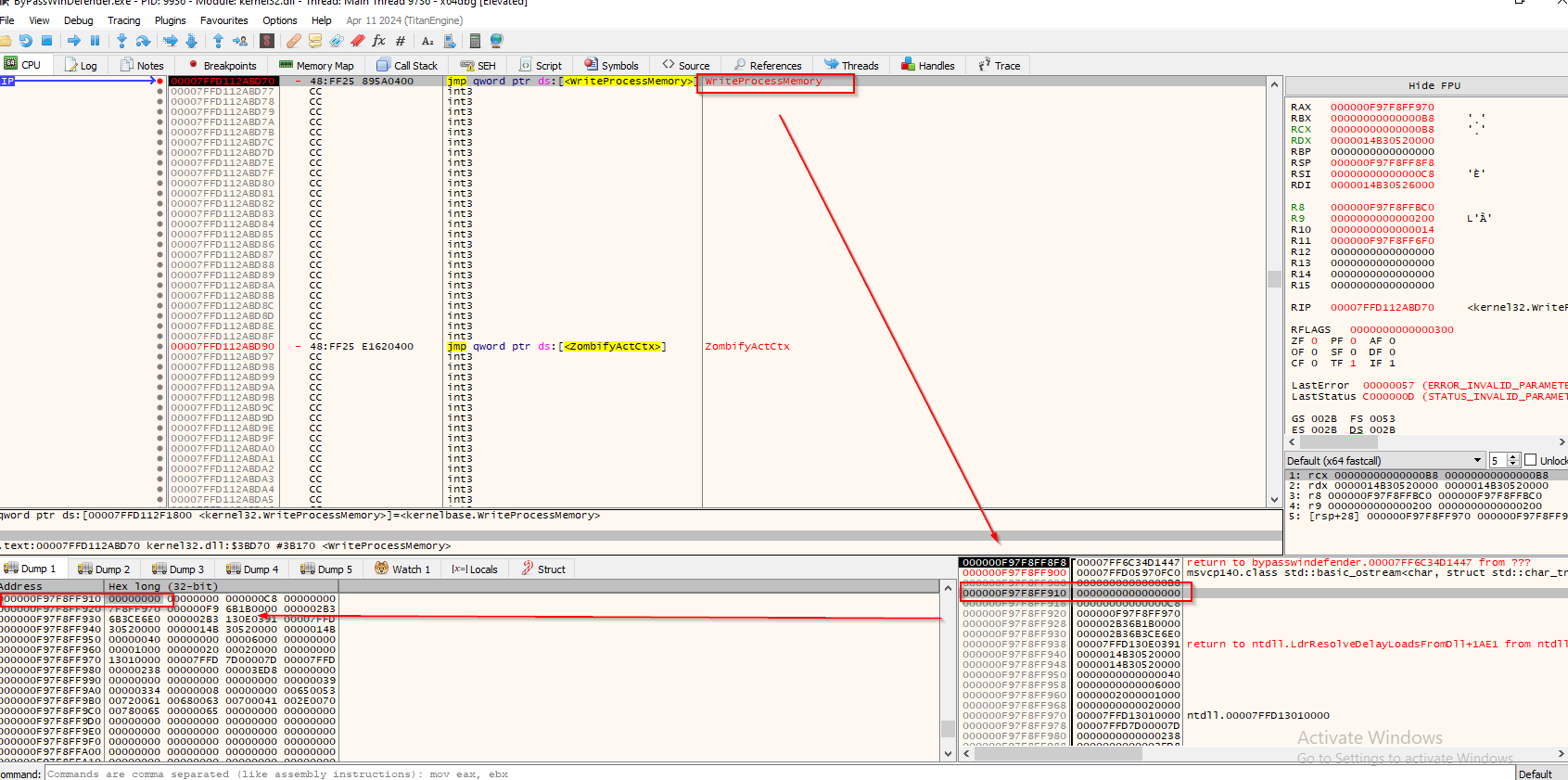Click the Hide FPU button
Image resolution: width=1568 pixels, height=780 pixels.
[x=1434, y=85]
